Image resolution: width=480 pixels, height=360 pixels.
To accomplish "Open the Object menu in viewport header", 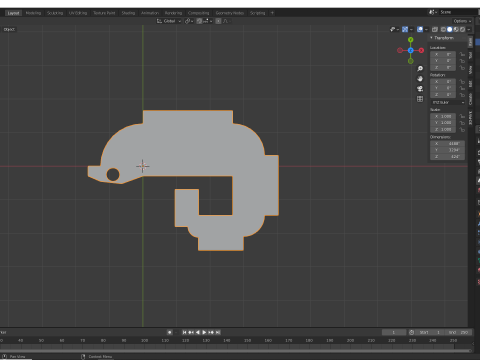I will 9,29.
